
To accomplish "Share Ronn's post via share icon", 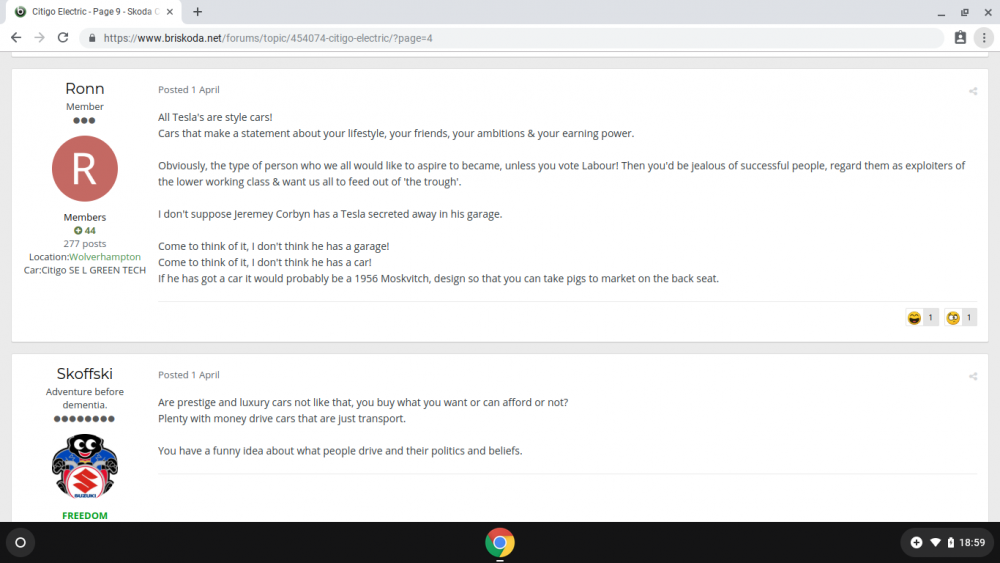I will pos(973,91).
